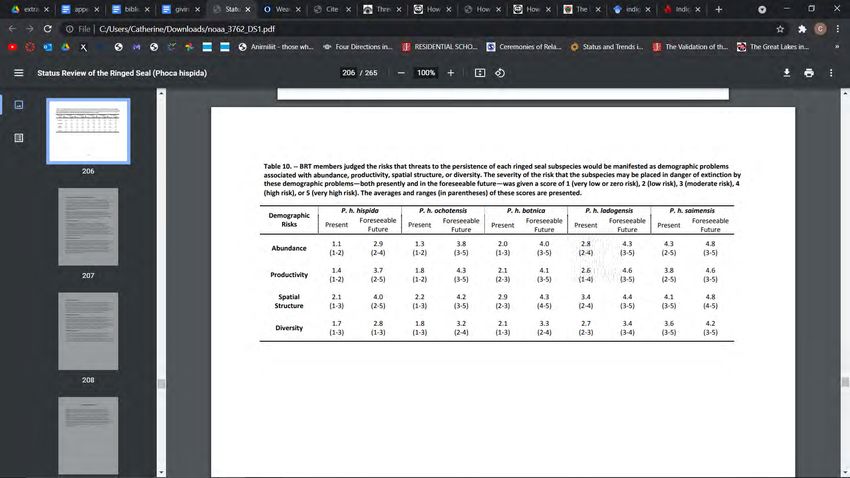Open the X bookmark icon
Screen dimensions: 850x478
83,47
